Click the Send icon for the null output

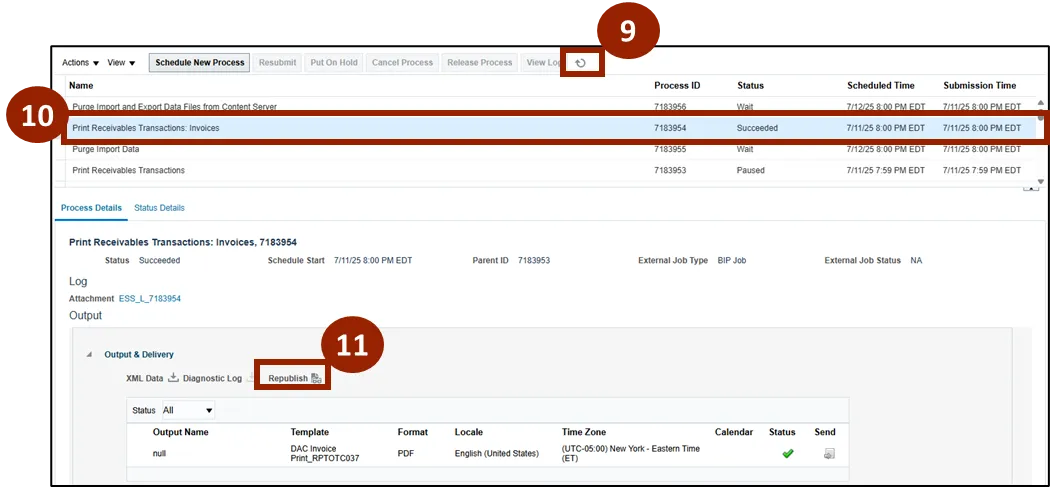pyautogui.click(x=828, y=454)
